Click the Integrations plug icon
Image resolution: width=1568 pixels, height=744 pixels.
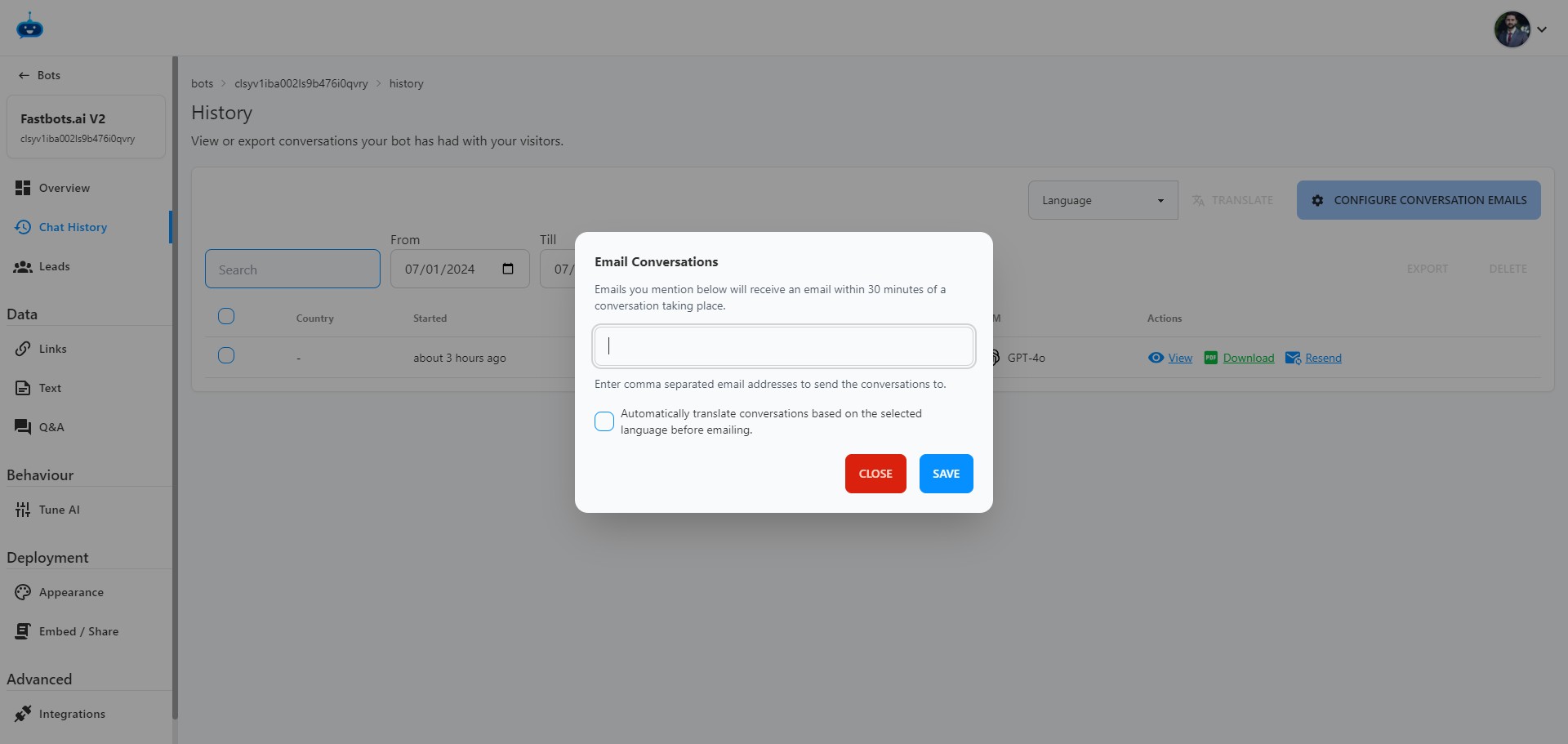pyautogui.click(x=23, y=714)
